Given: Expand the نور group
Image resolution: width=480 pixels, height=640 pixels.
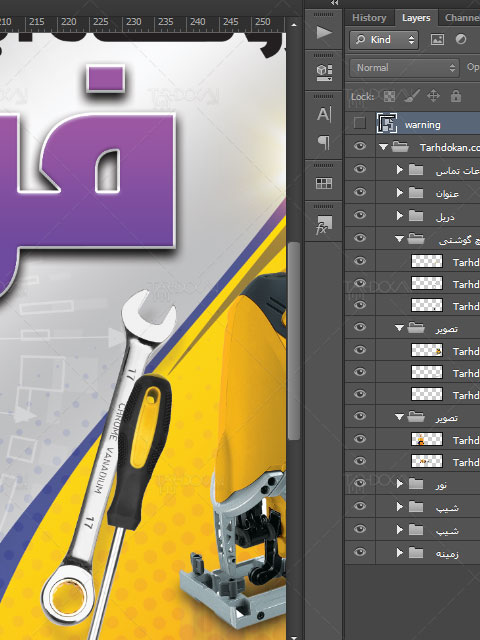Looking at the screenshot, I should coord(400,484).
